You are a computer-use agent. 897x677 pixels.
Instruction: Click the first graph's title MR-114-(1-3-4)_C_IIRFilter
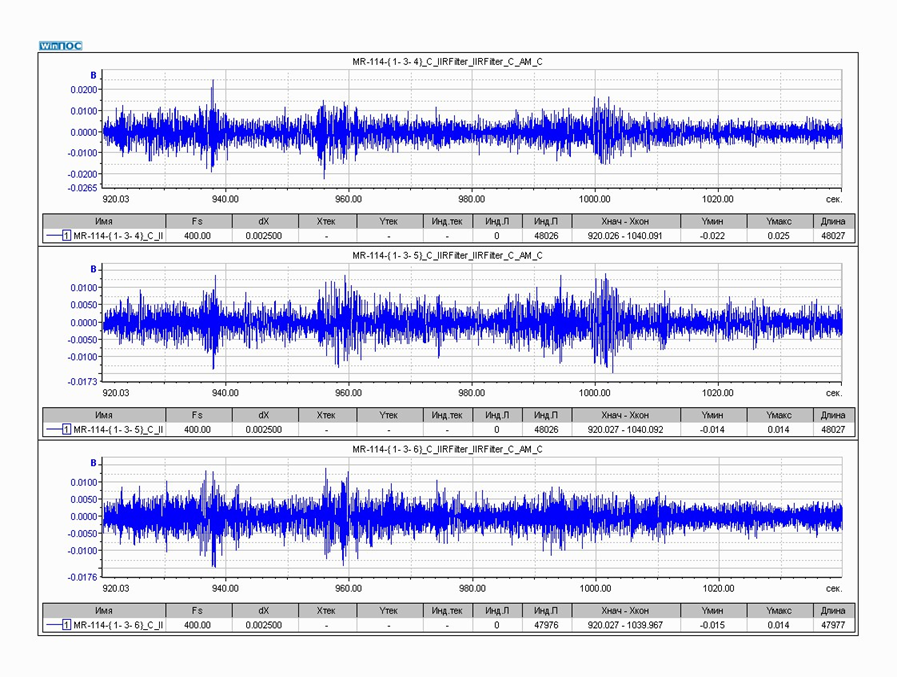tap(447, 62)
